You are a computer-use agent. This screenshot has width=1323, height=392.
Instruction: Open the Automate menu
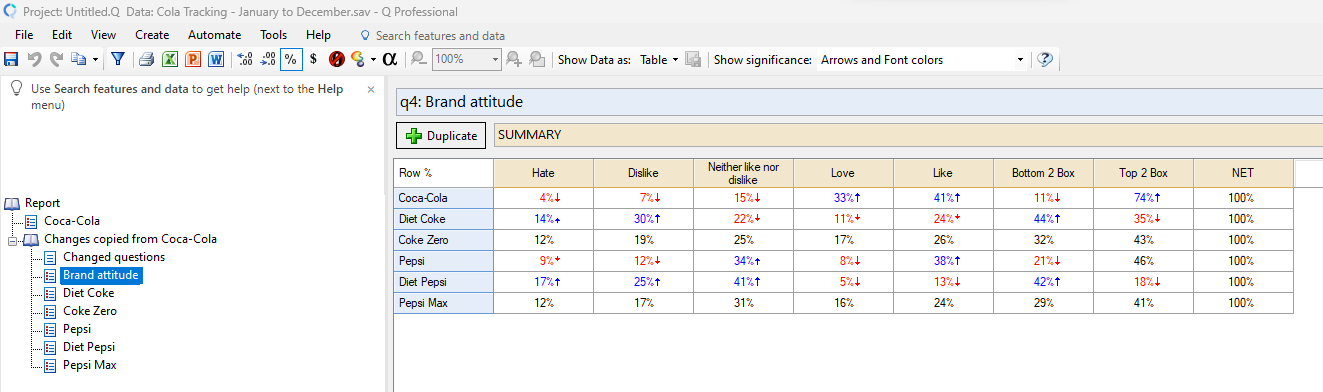pos(214,35)
